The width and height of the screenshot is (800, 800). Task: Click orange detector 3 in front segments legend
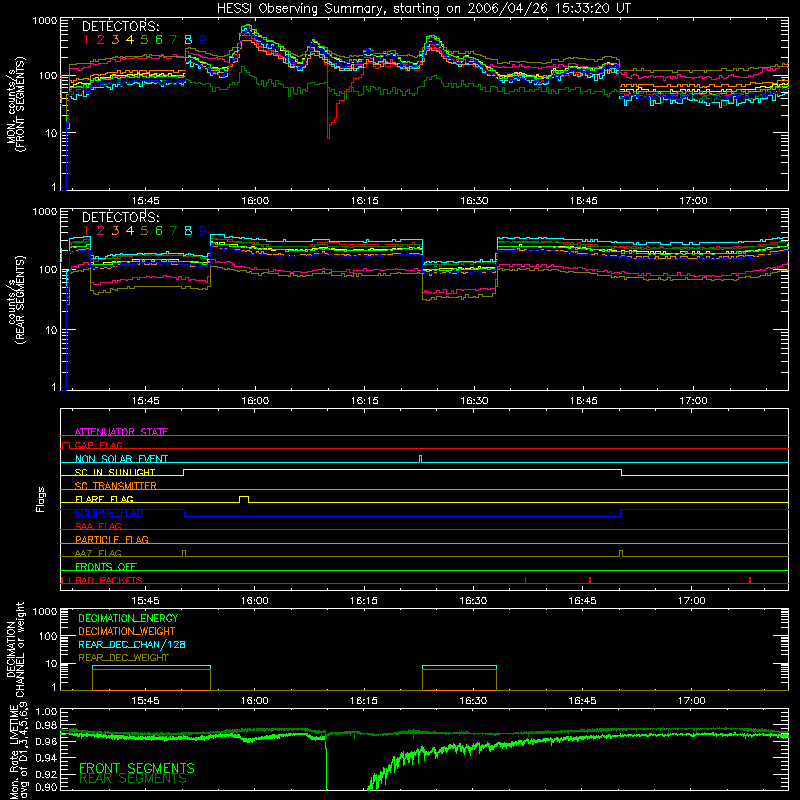click(x=115, y=39)
